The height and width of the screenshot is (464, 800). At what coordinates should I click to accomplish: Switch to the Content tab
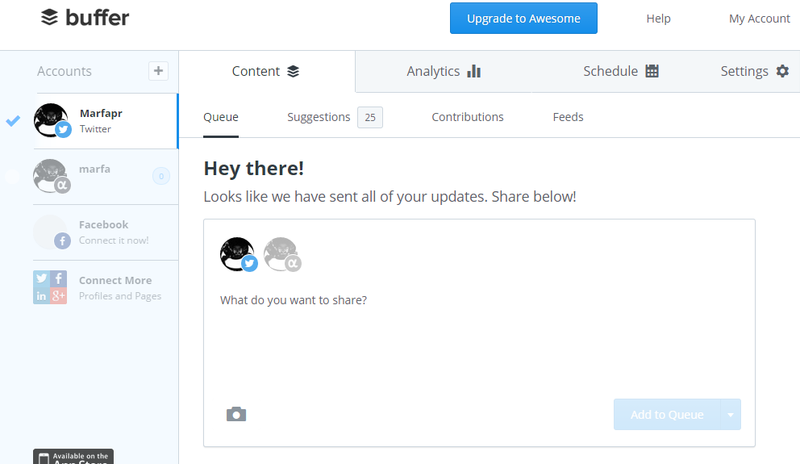click(x=266, y=71)
